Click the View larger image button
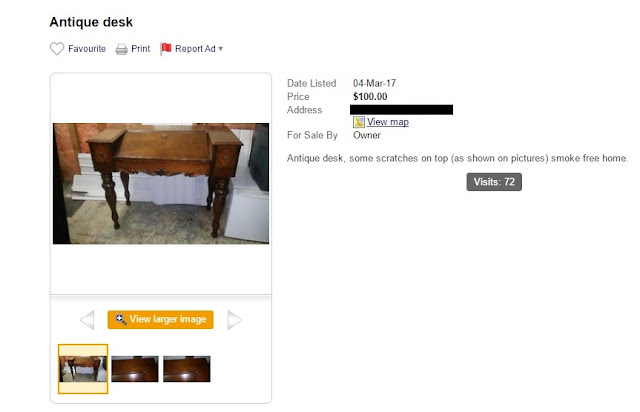The height and width of the screenshot is (412, 640). (160, 319)
